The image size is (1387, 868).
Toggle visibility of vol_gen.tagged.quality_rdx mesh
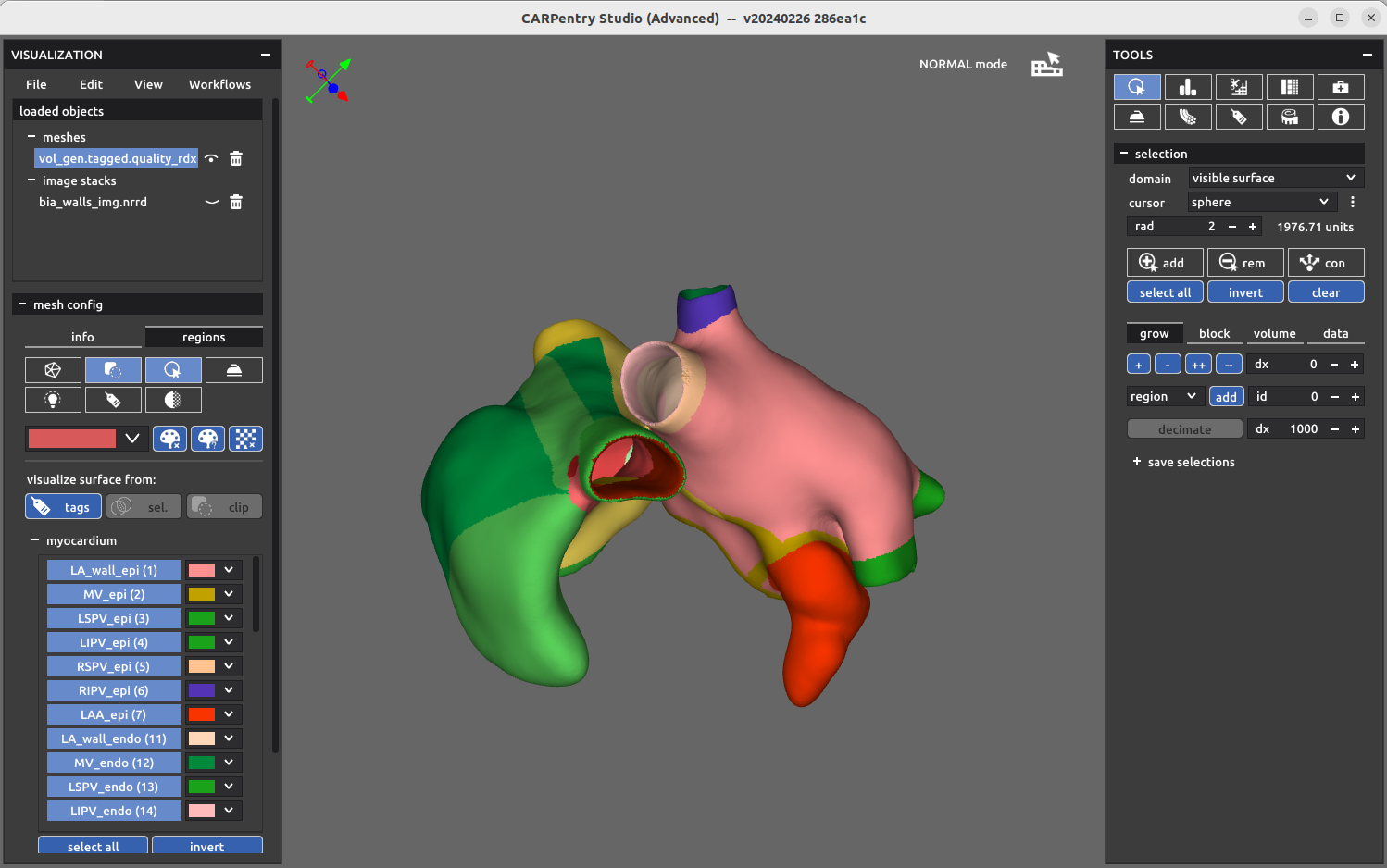coord(211,159)
